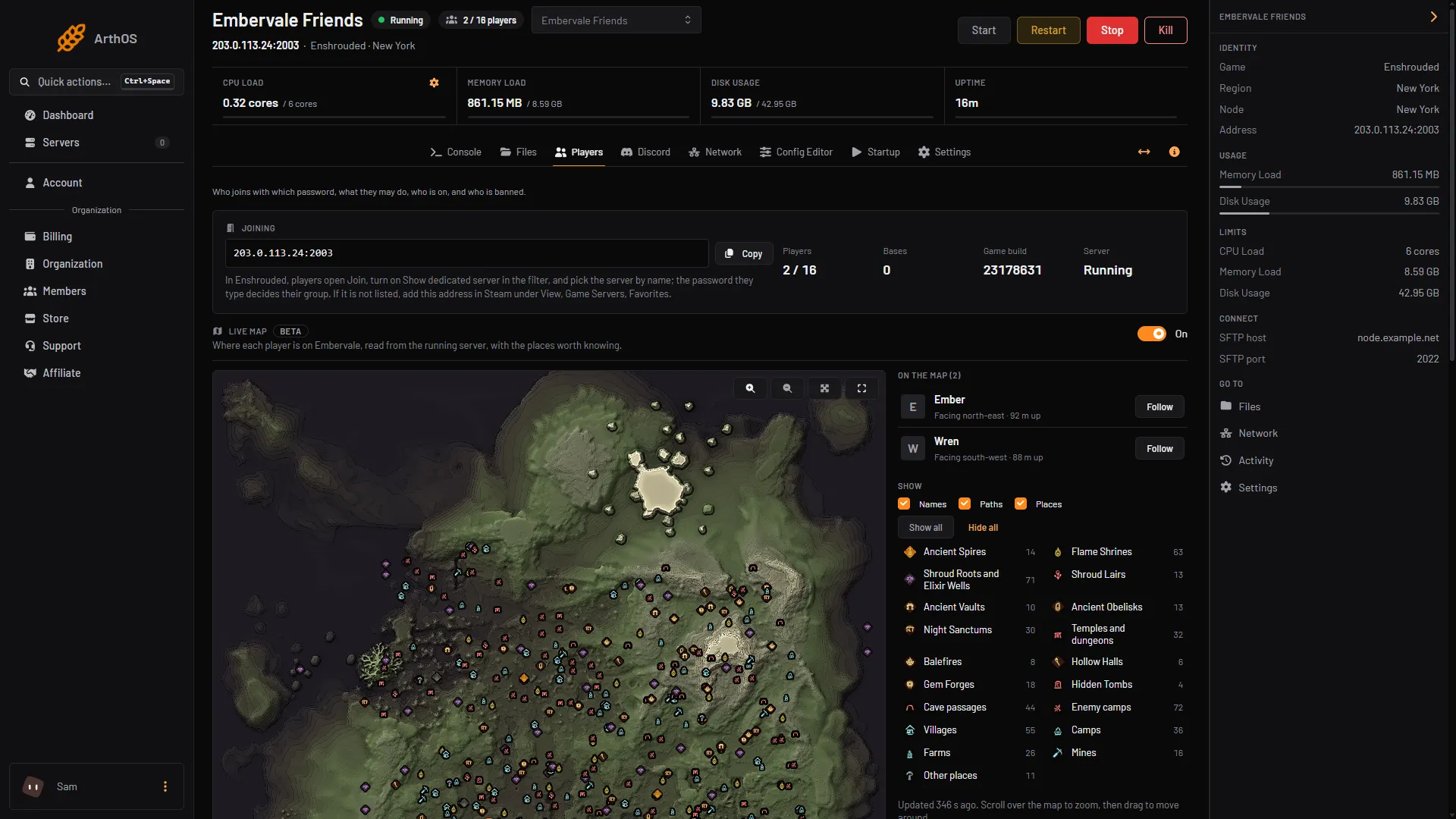Toggle Mines place filter

(x=1117, y=753)
